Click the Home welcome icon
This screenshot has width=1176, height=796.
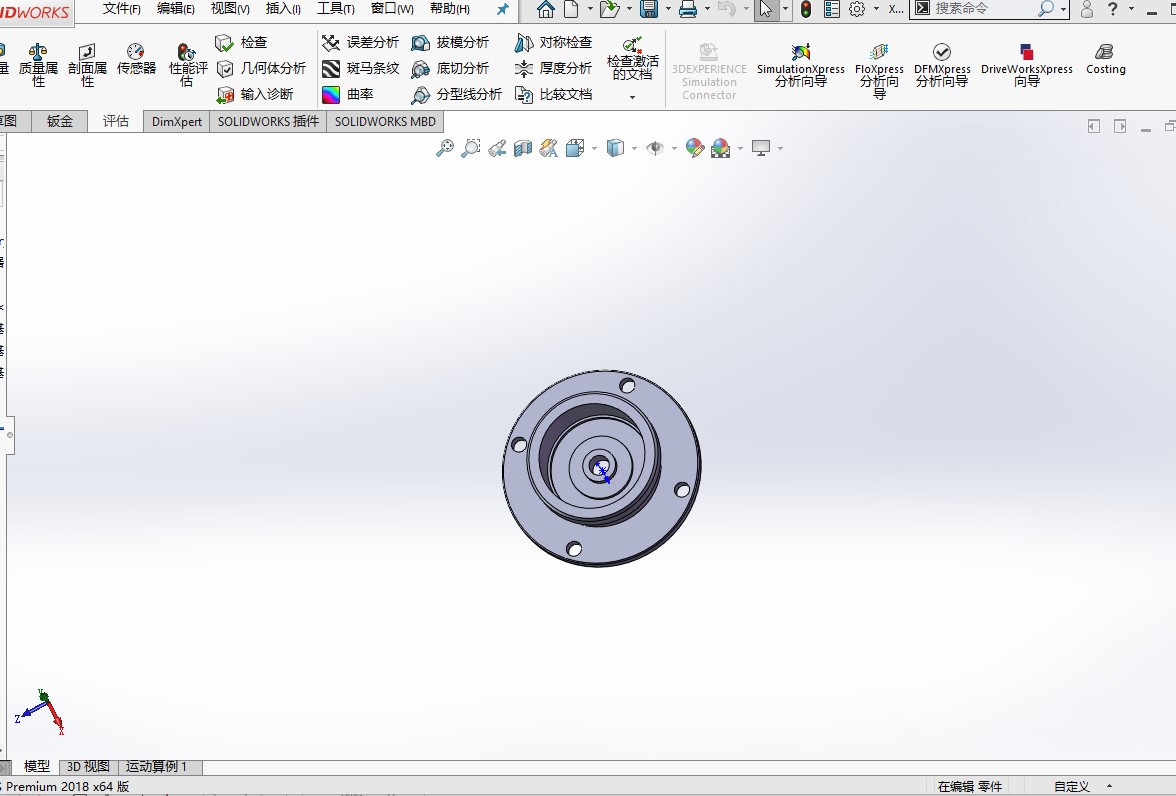[x=546, y=9]
